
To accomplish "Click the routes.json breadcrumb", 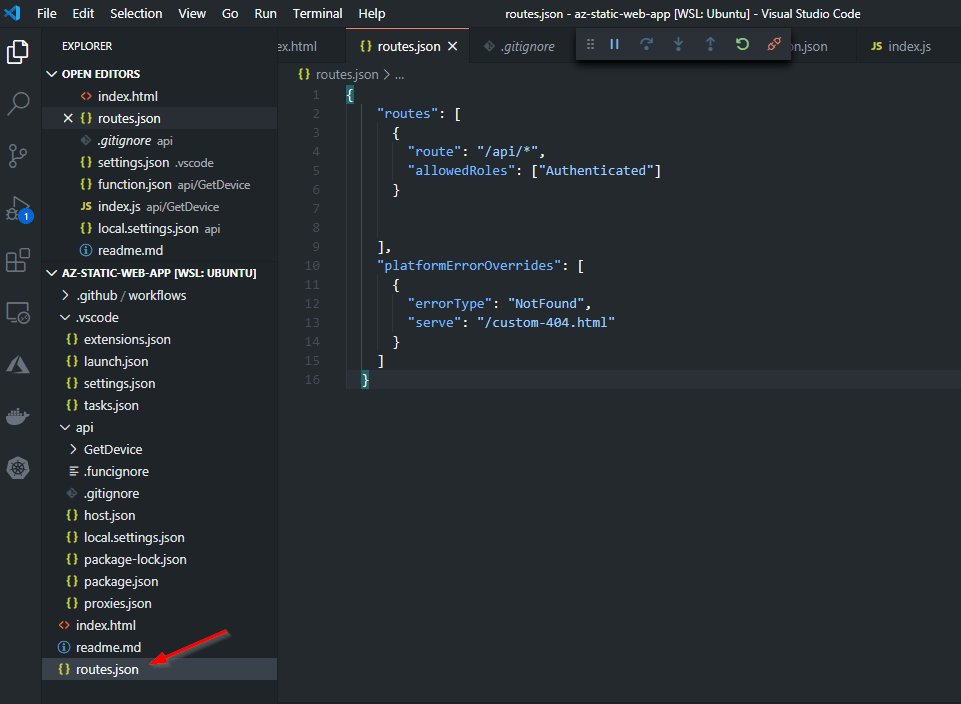I will pyautogui.click(x=346, y=75).
